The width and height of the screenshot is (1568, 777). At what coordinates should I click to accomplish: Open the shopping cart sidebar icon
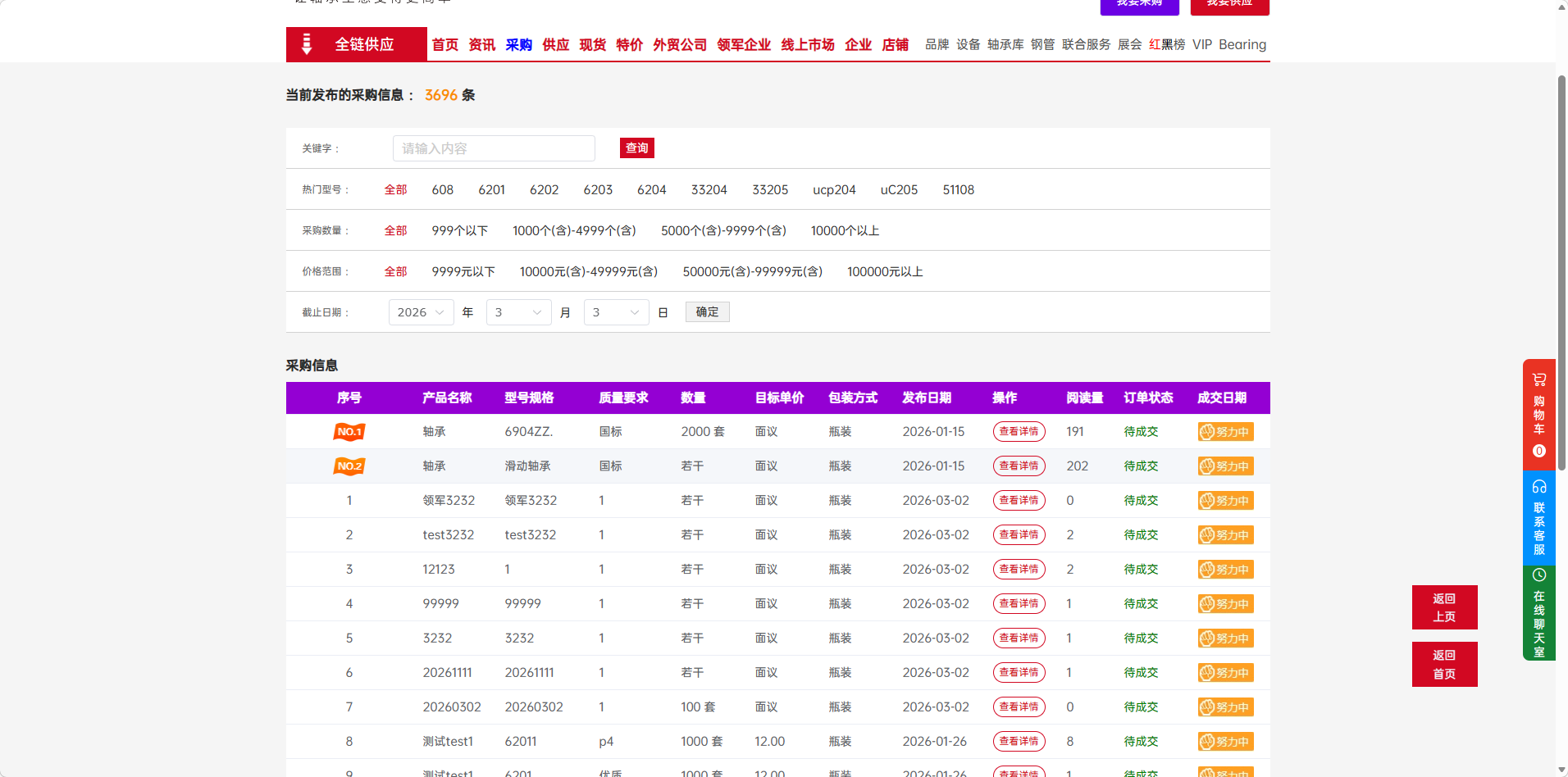click(x=1538, y=380)
